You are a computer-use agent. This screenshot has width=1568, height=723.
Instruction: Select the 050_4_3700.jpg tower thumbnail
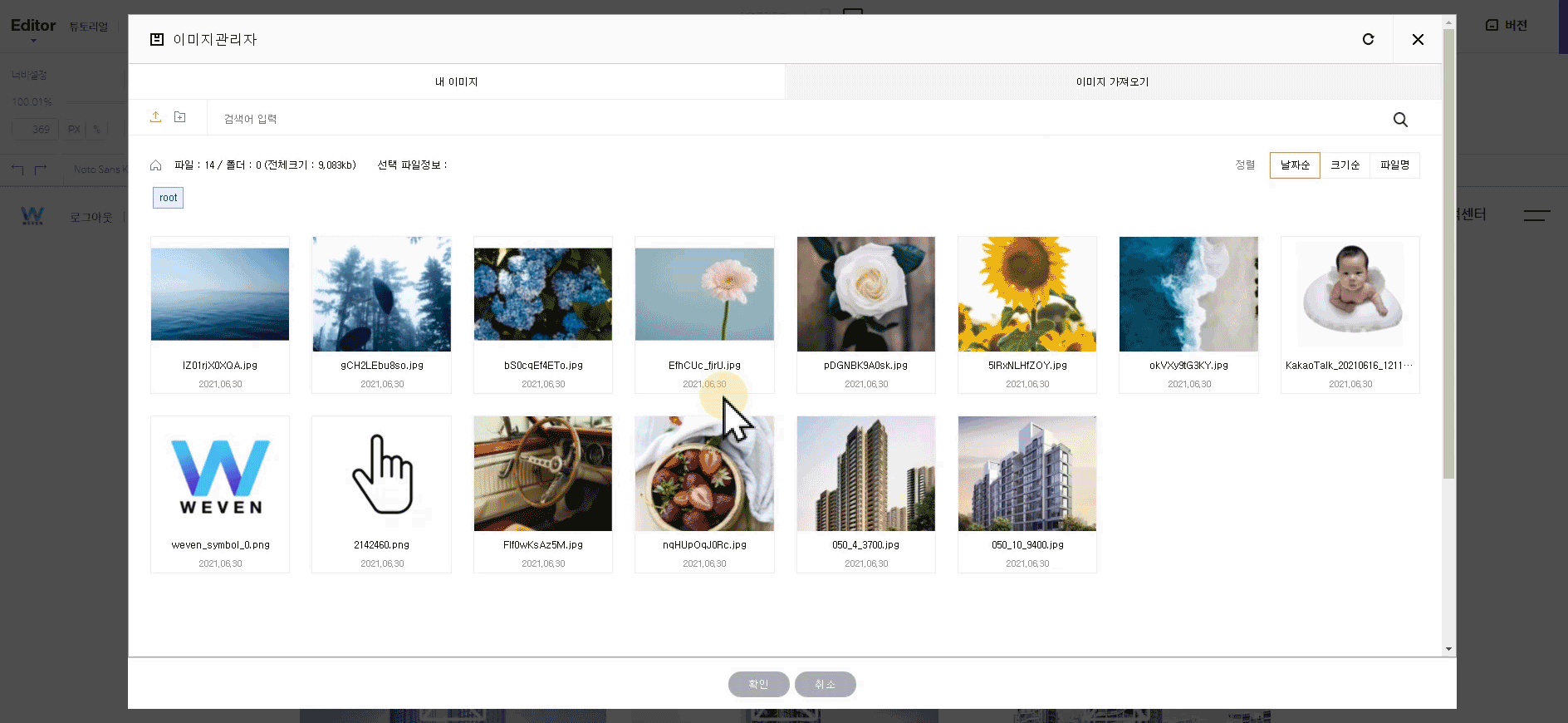tap(866, 474)
